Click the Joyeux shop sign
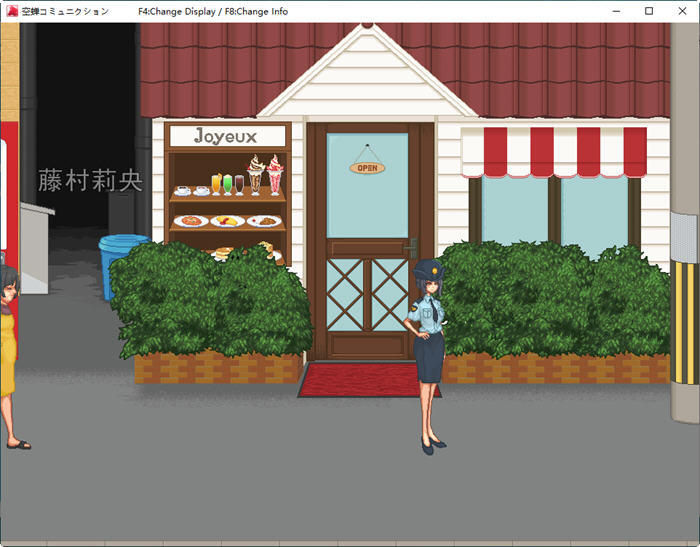The image size is (700, 547). tap(226, 136)
